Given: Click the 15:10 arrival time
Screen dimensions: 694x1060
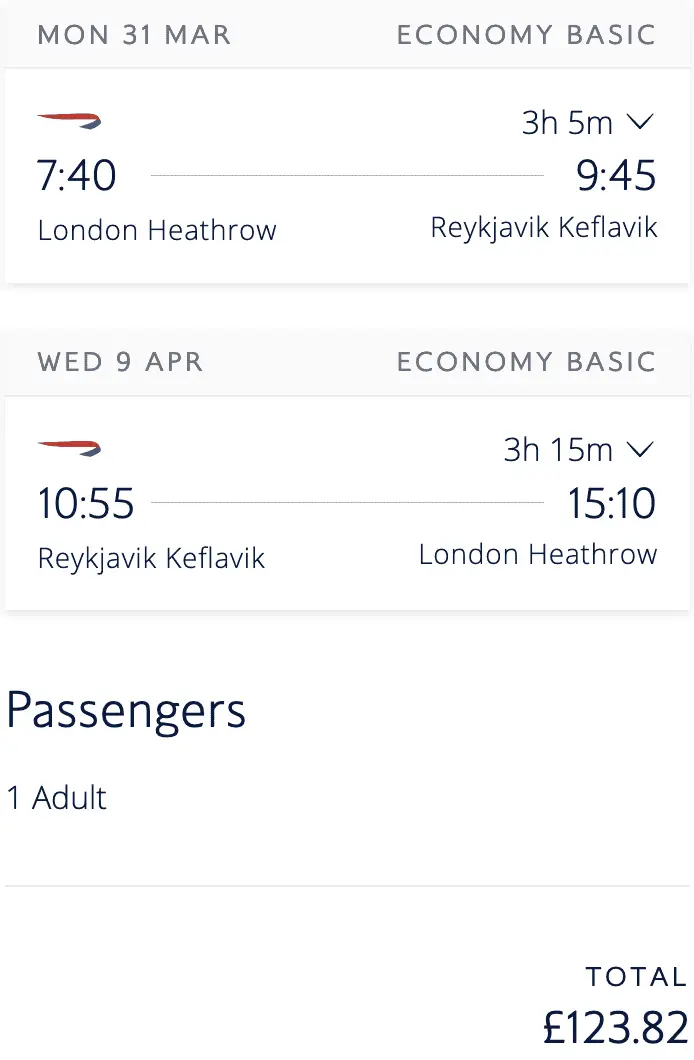Looking at the screenshot, I should pos(612,503).
